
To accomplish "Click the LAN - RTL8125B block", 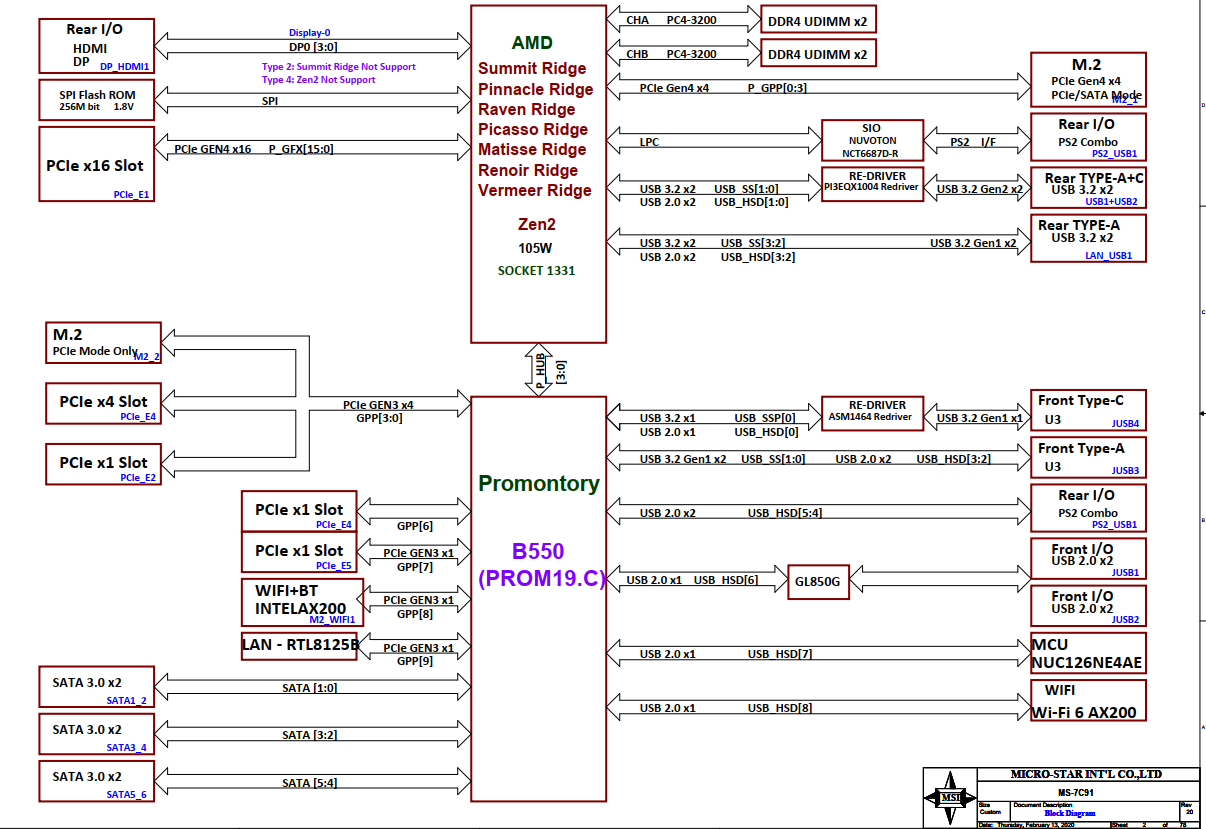I will click(298, 645).
